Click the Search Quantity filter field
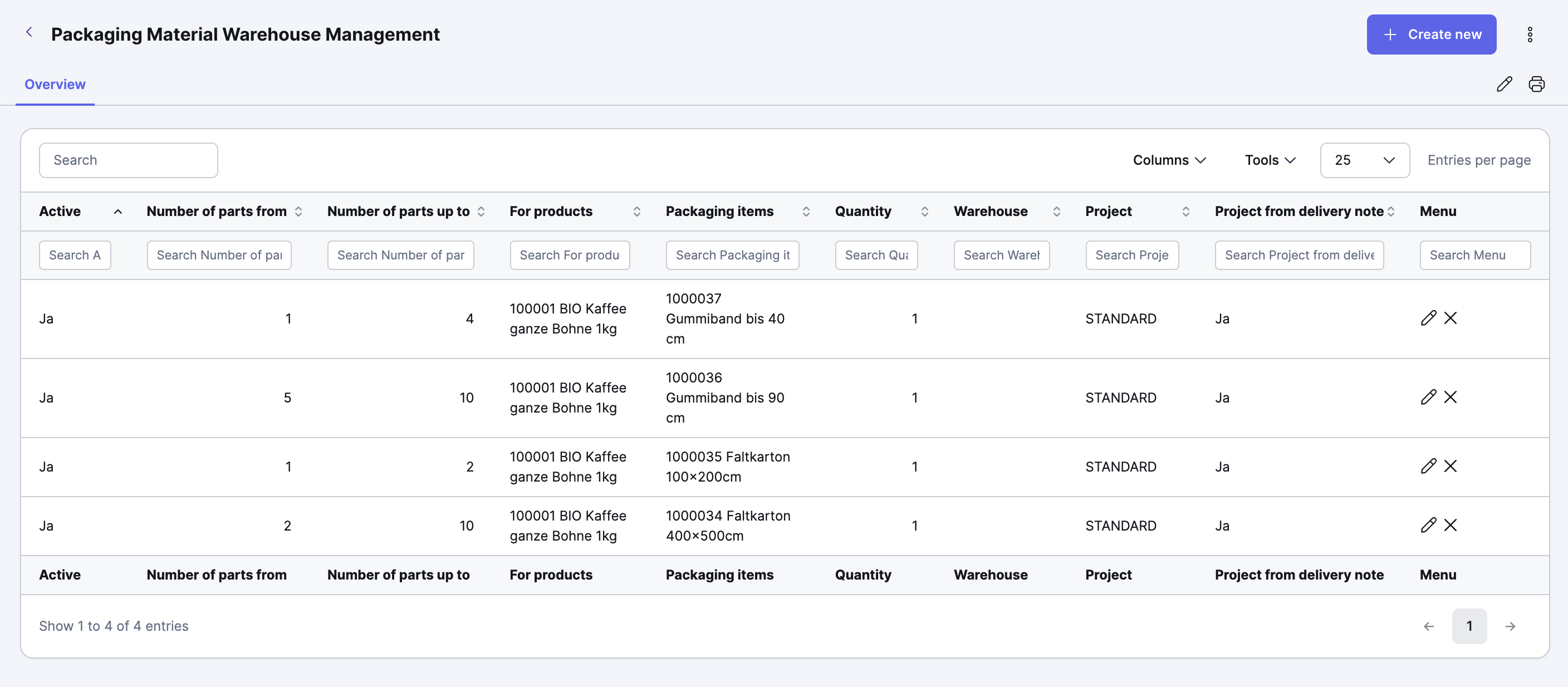This screenshot has width=1568, height=687. tap(876, 255)
